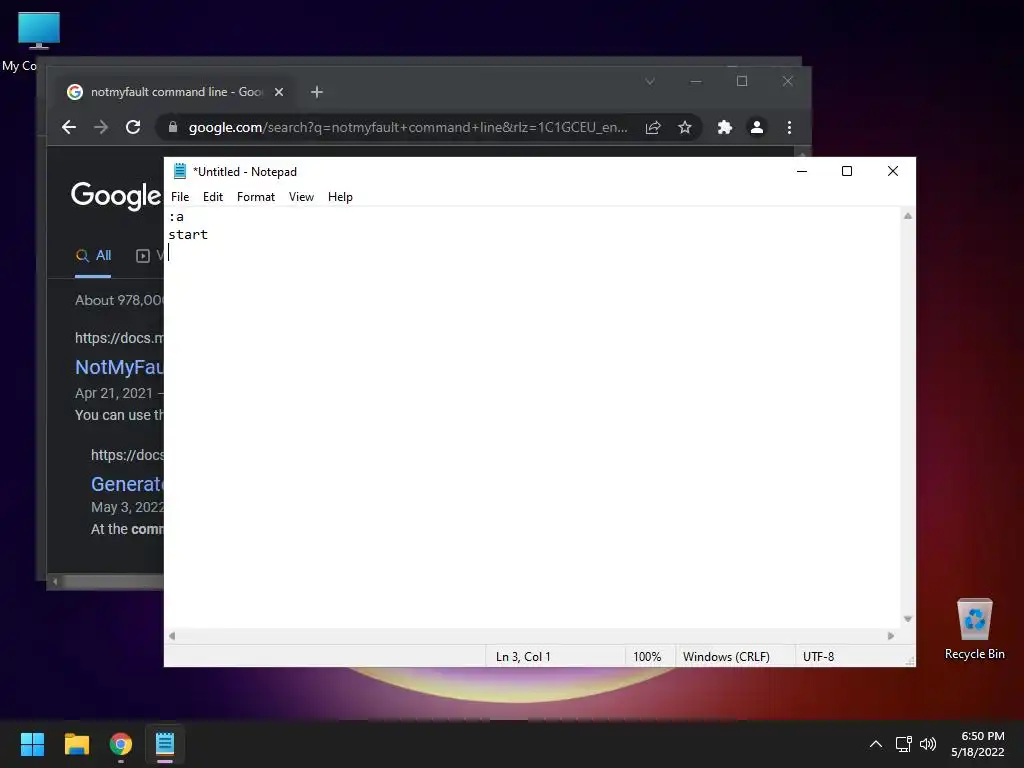The width and height of the screenshot is (1024, 768).
Task: Open the NotMyFault search result link
Action: pos(119,367)
